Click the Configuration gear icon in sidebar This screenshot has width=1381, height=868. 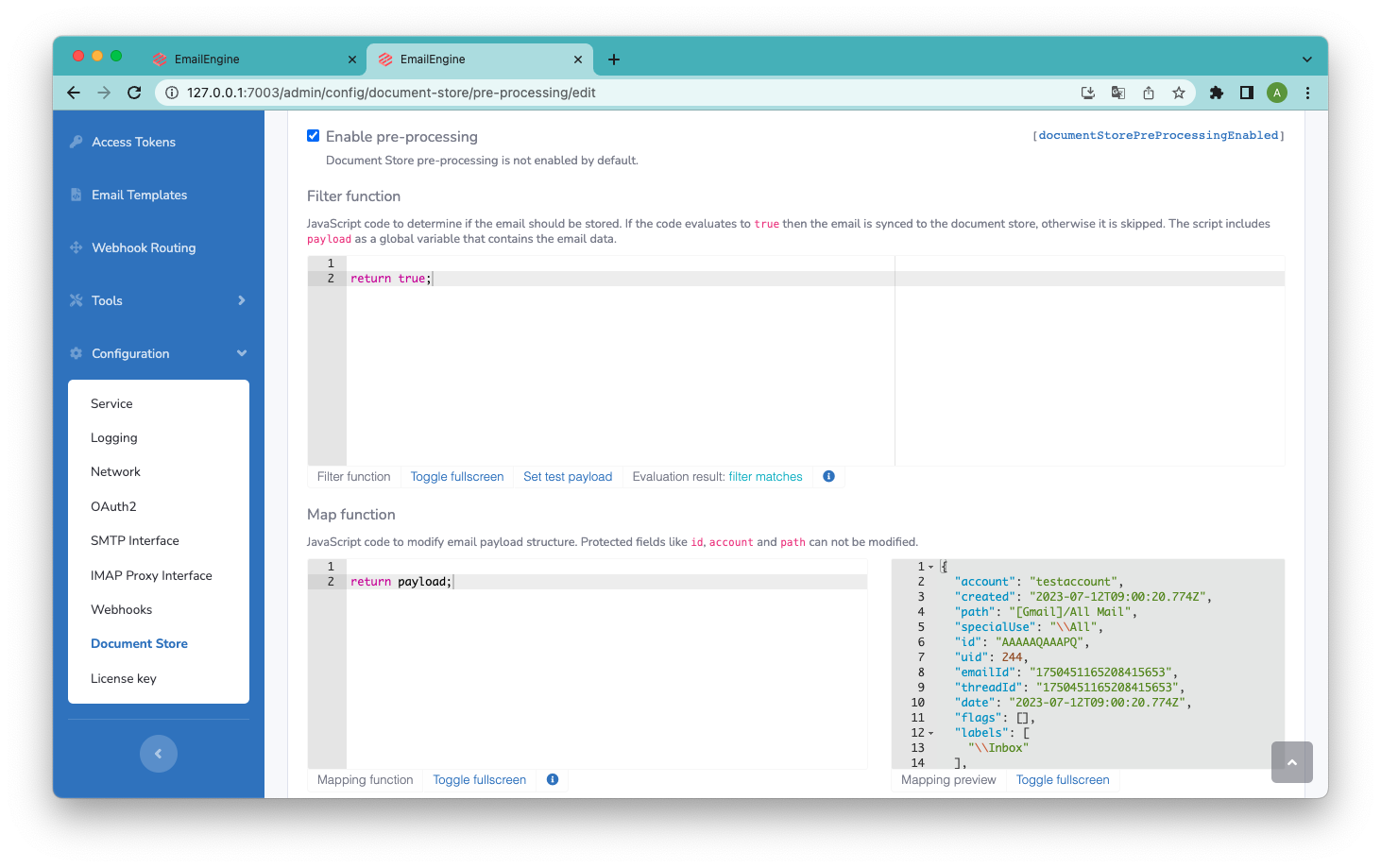click(76, 353)
